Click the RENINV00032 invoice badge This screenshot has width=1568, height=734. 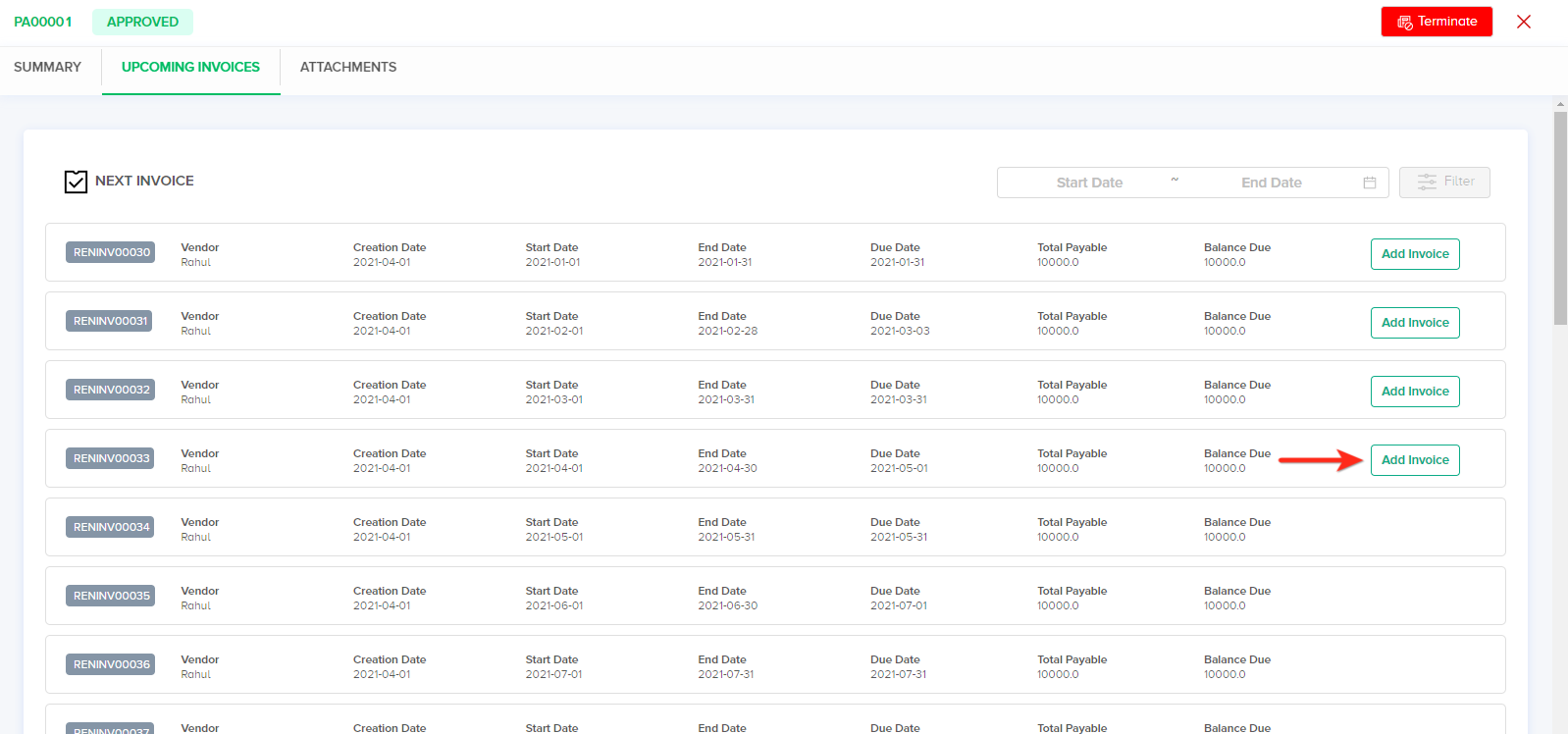tap(112, 390)
